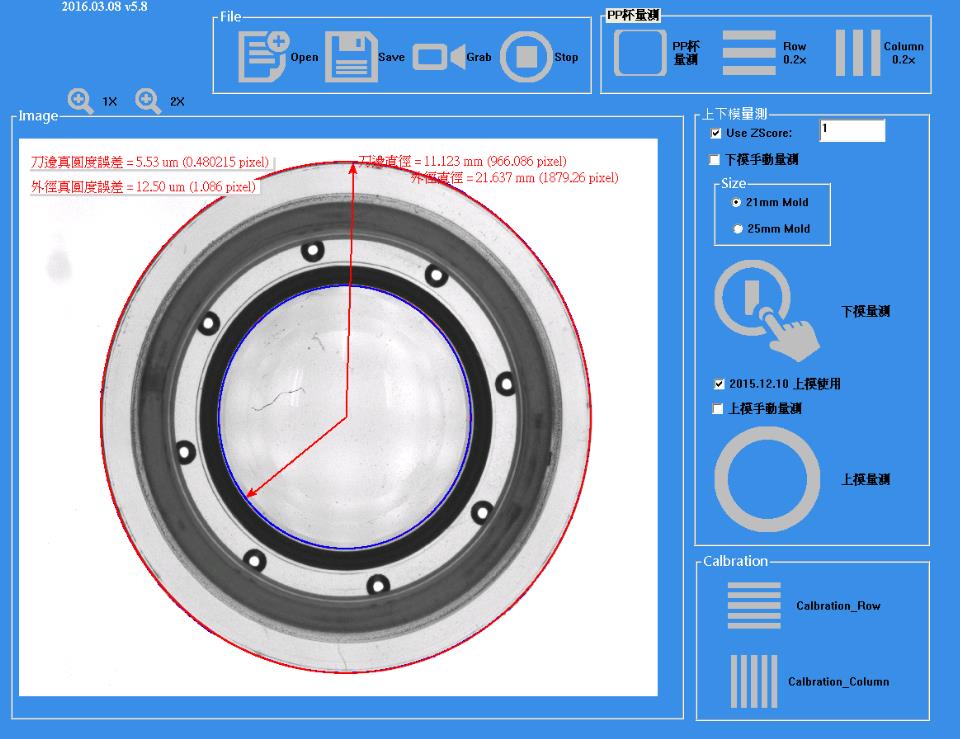Viewport: 960px width, 739px height.
Task: Select the Row 0.2x icon
Action: [749, 53]
